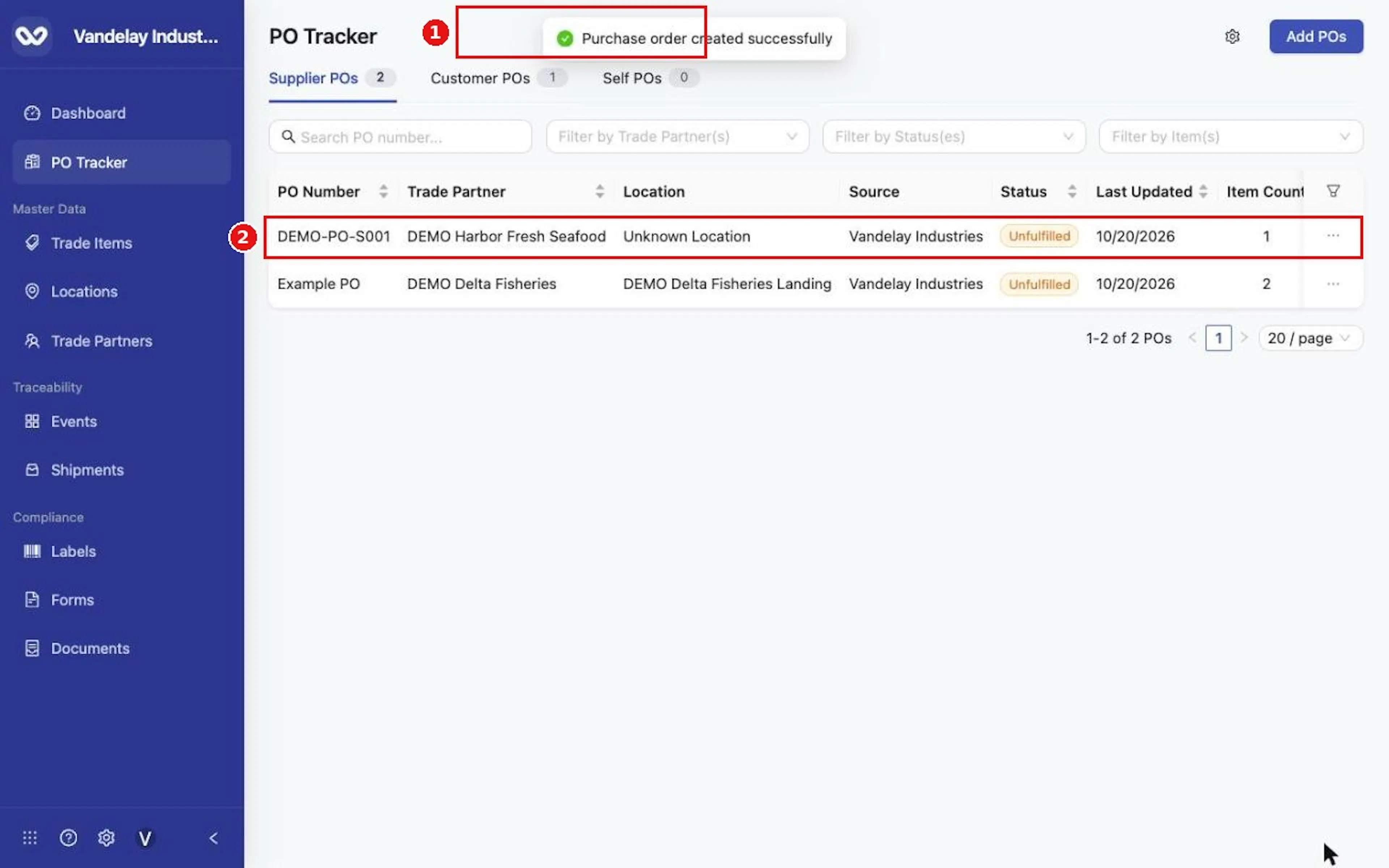Open Shipments in sidebar
Viewport: 1389px width, 868px height.
121,470
